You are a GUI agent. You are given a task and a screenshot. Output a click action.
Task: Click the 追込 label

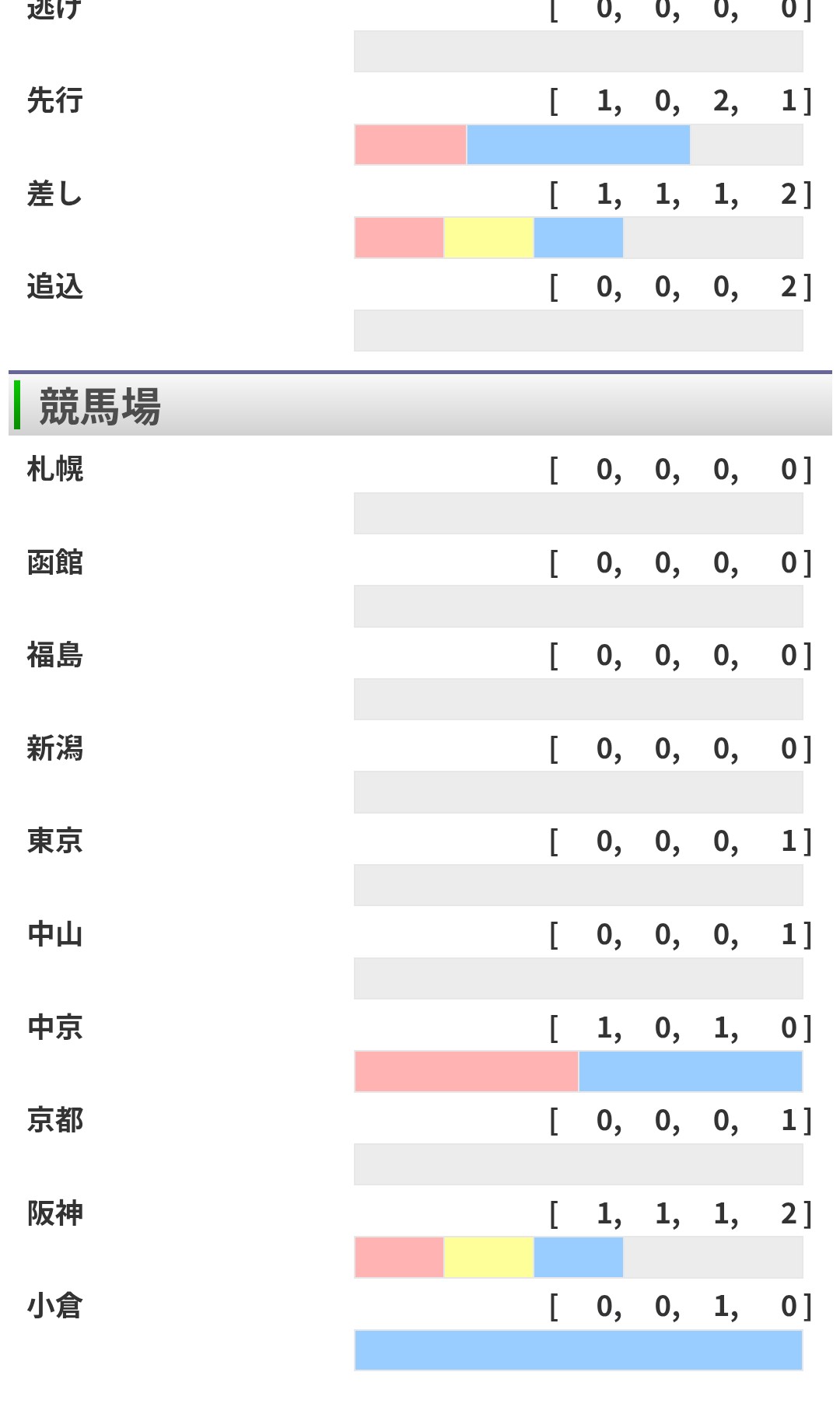point(54,287)
